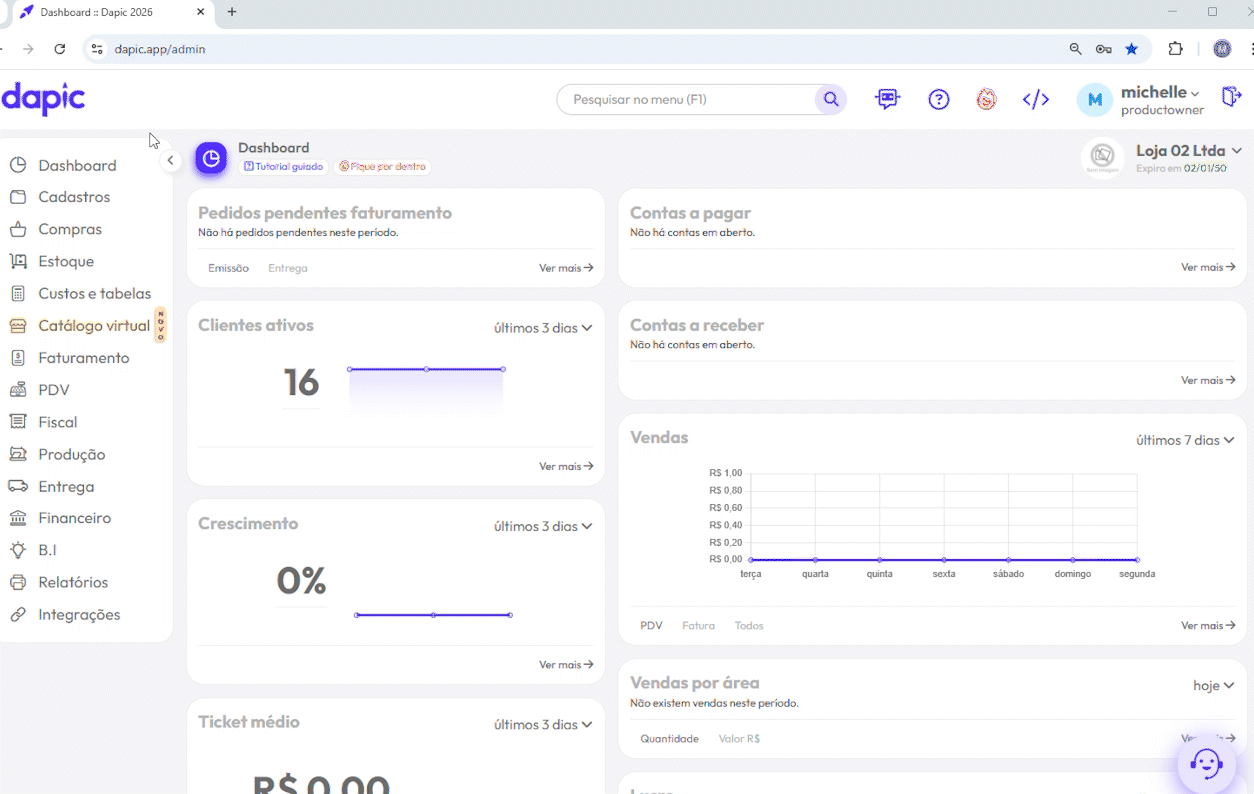The image size is (1254, 794).
Task: Click the developer code brackets icon
Action: [1035, 99]
